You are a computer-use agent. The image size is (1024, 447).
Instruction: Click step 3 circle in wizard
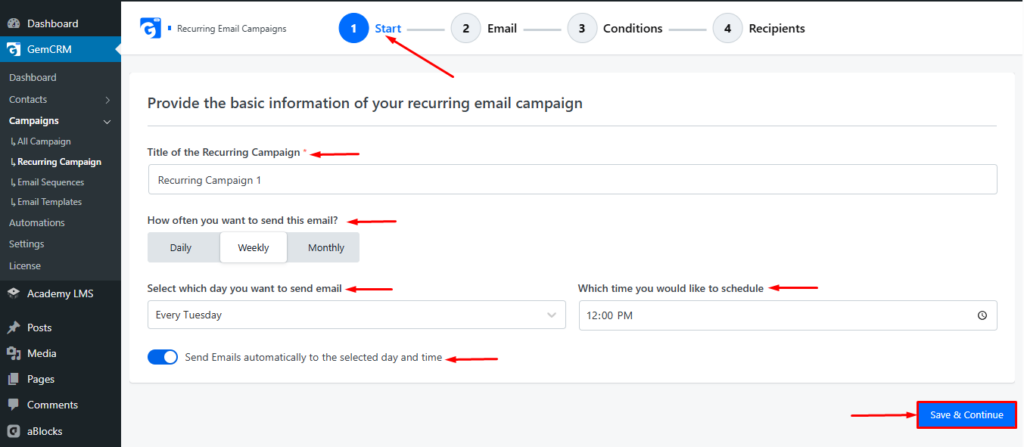[x=582, y=29]
